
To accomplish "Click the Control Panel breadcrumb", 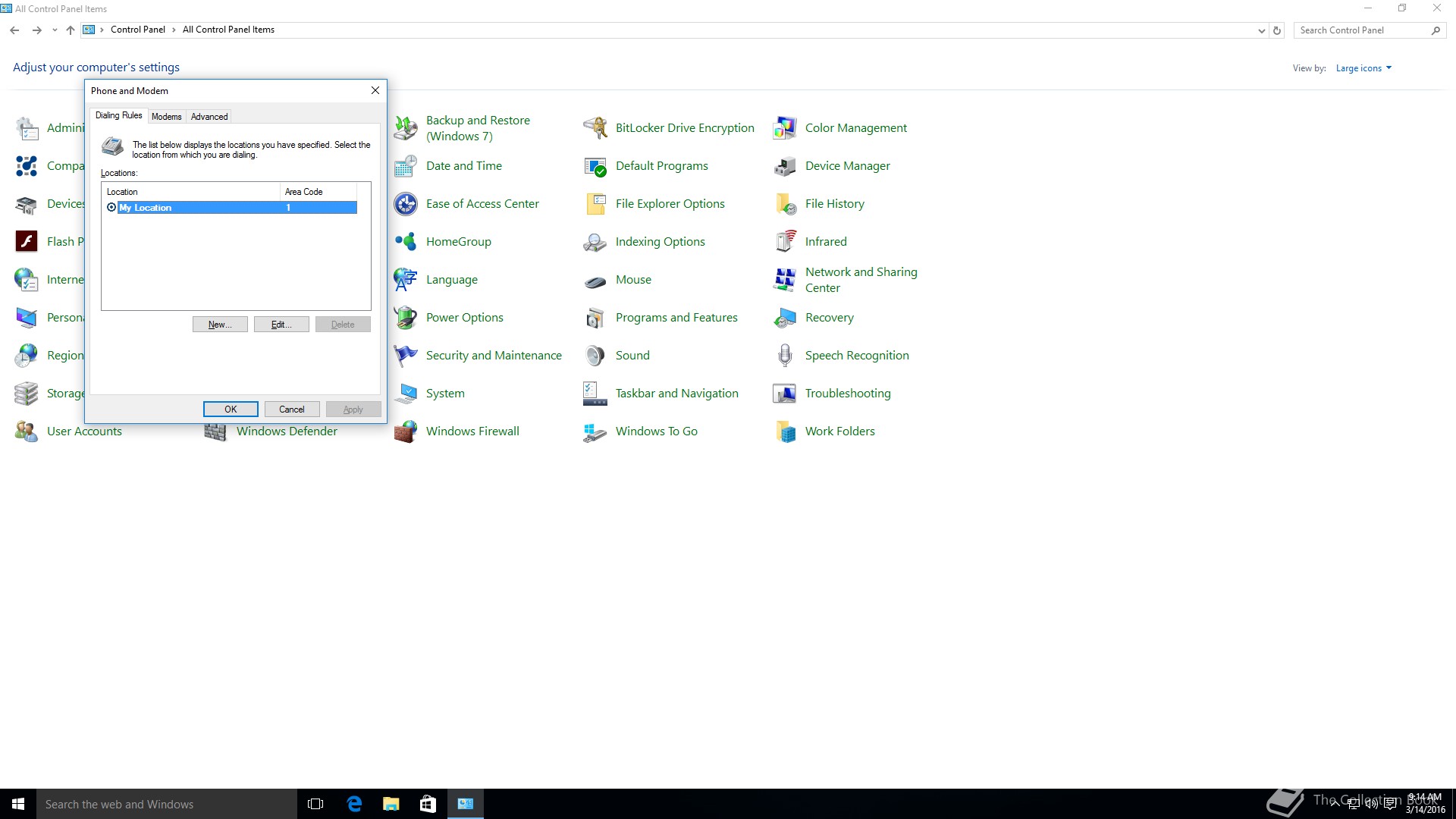I will point(138,30).
